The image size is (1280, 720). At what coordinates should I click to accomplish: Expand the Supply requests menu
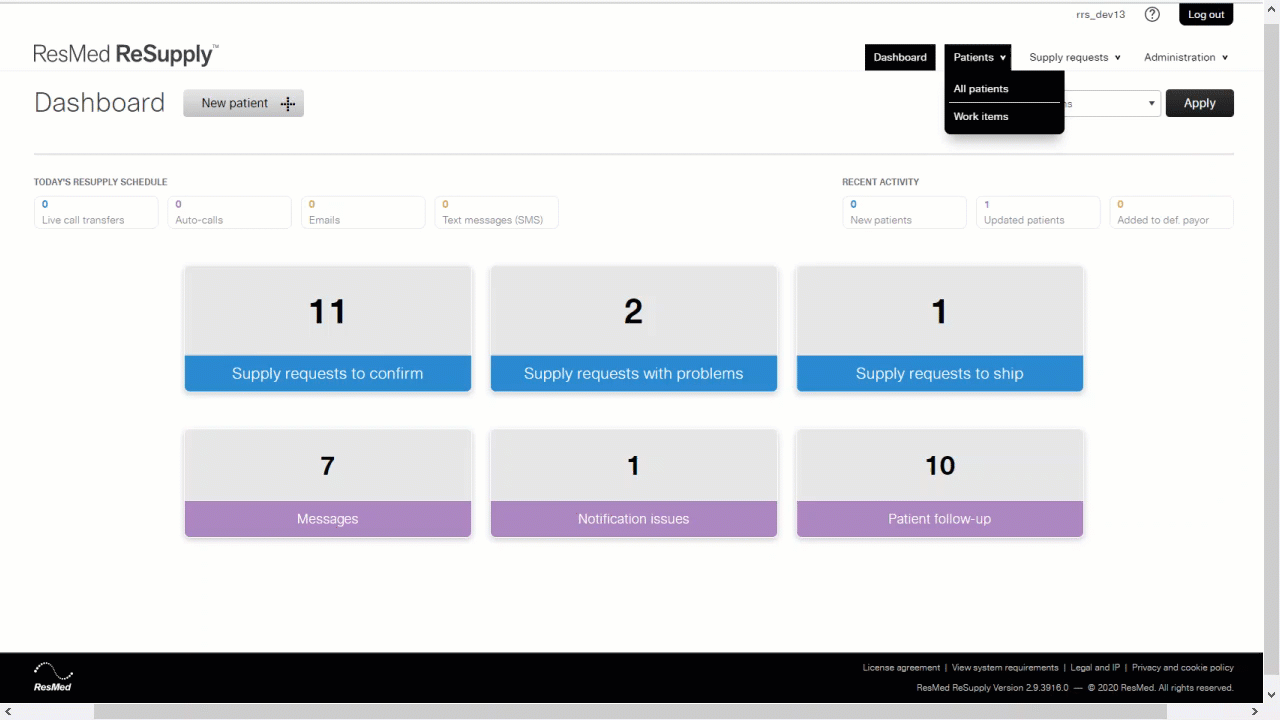tap(1074, 57)
